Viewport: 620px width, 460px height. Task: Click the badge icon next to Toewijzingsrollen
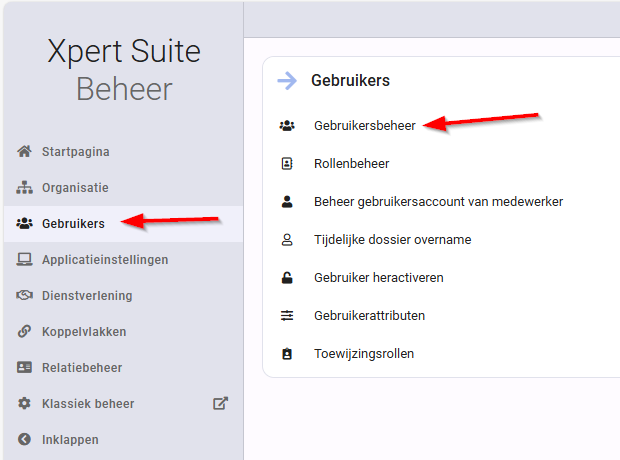287,354
